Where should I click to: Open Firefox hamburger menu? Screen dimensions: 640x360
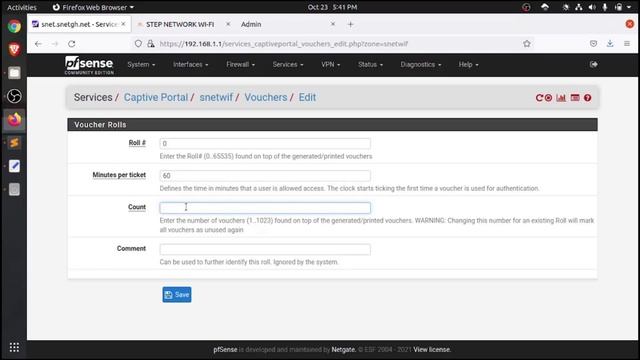(x=627, y=44)
